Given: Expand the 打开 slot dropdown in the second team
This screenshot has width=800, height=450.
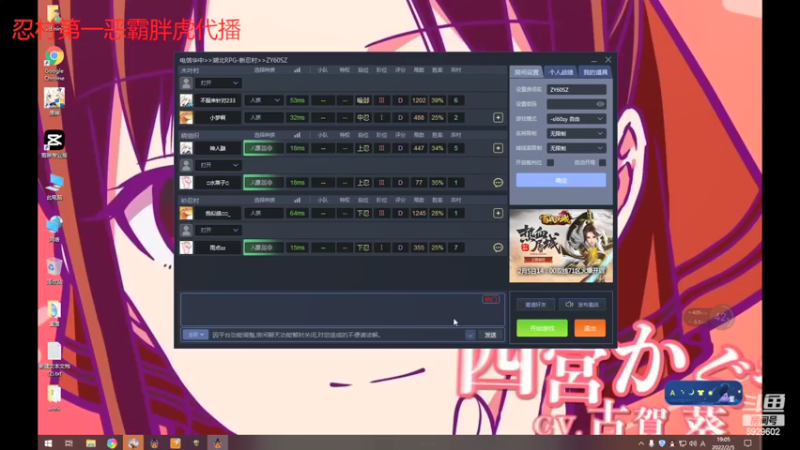Looking at the screenshot, I should 218,165.
